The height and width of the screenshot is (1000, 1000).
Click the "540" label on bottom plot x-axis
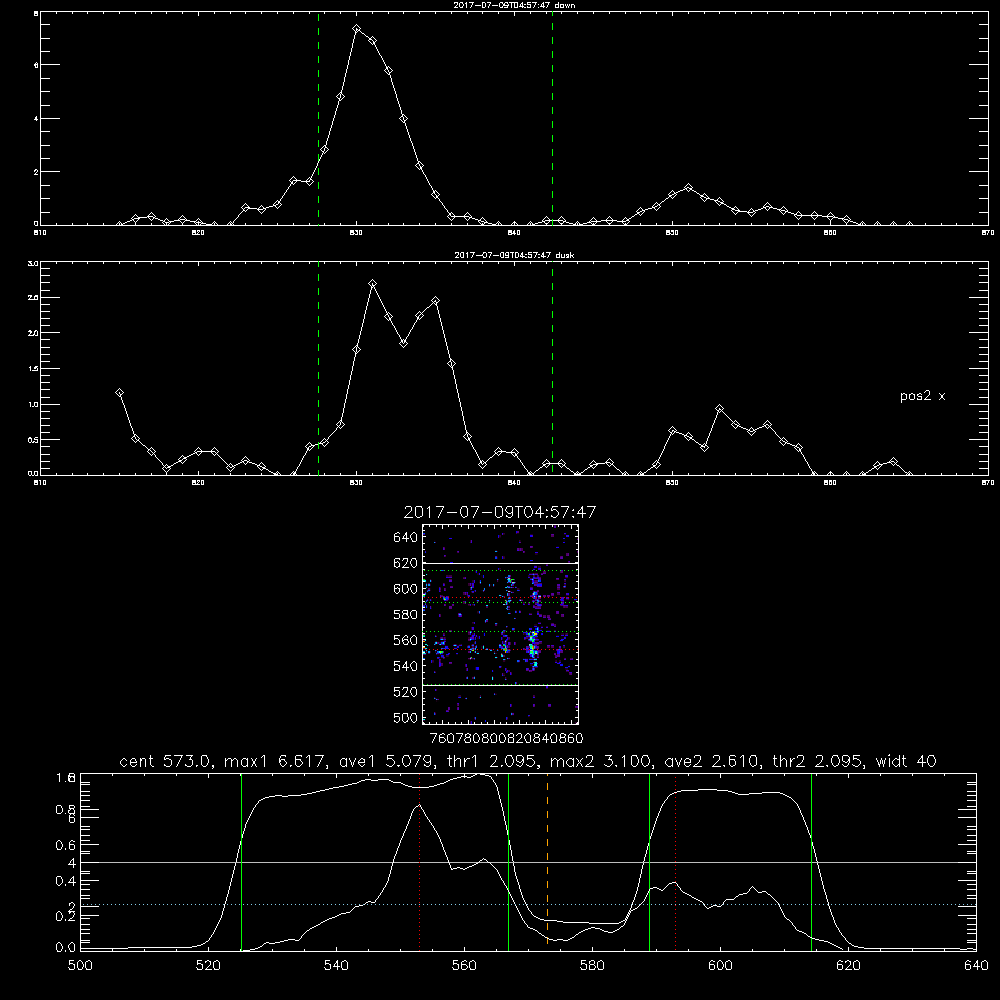[x=336, y=966]
